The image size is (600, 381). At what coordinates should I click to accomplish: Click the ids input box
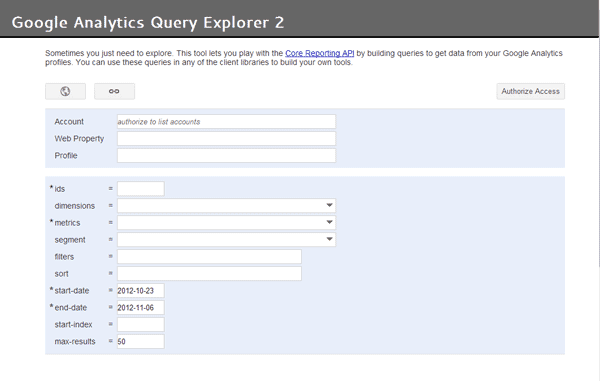pyautogui.click(x=141, y=189)
